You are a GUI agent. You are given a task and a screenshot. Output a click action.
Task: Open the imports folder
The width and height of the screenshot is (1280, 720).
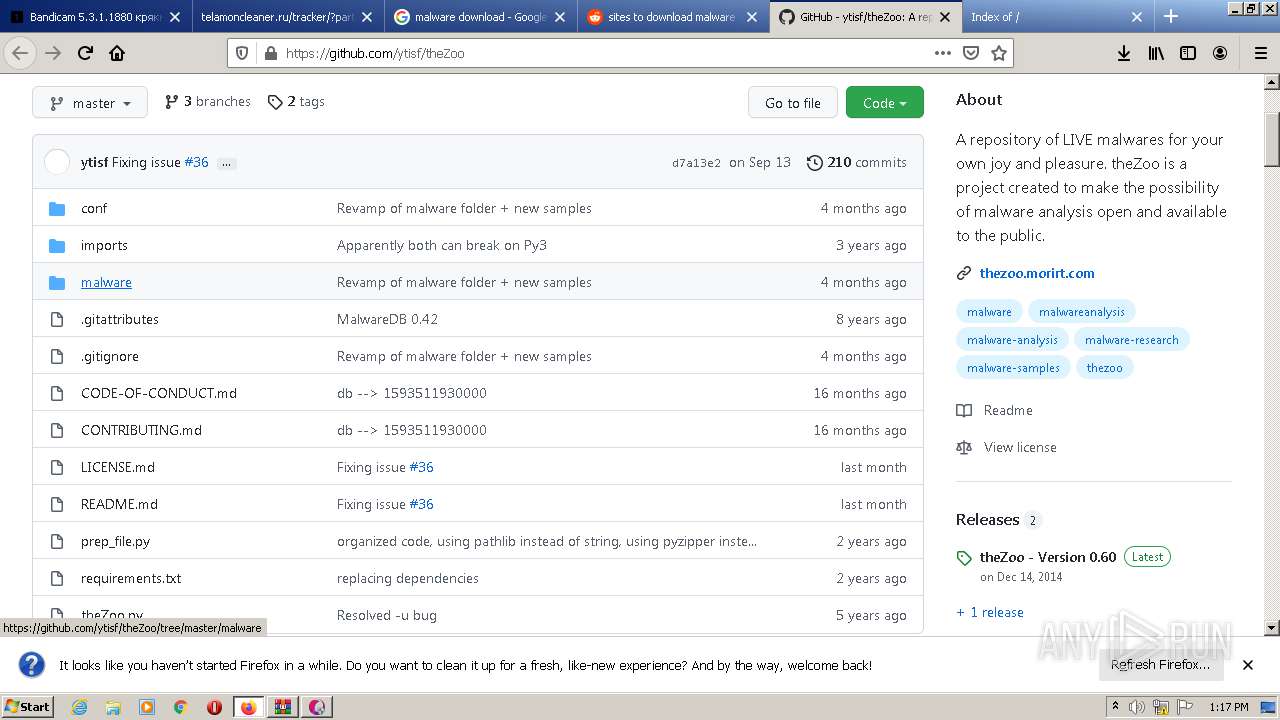pyautogui.click(x=104, y=245)
